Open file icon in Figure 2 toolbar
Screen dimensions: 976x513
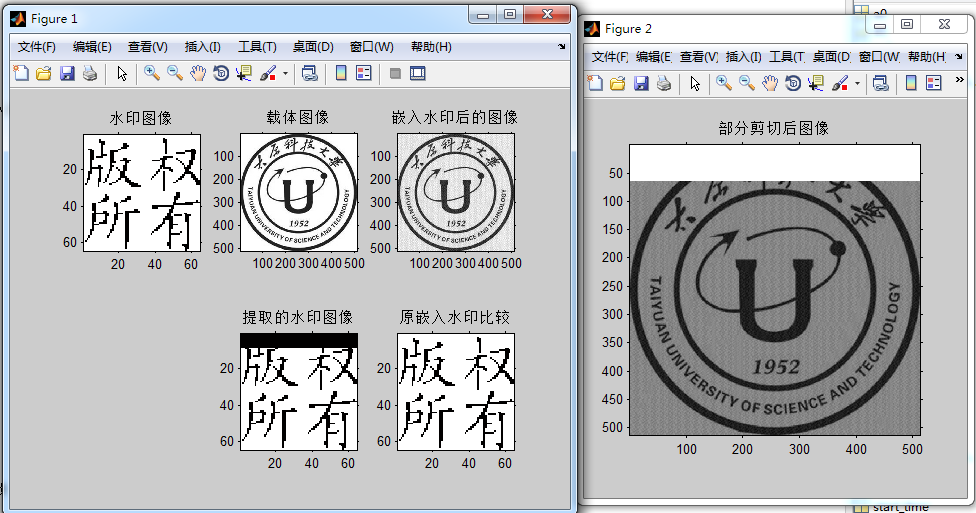tap(617, 83)
